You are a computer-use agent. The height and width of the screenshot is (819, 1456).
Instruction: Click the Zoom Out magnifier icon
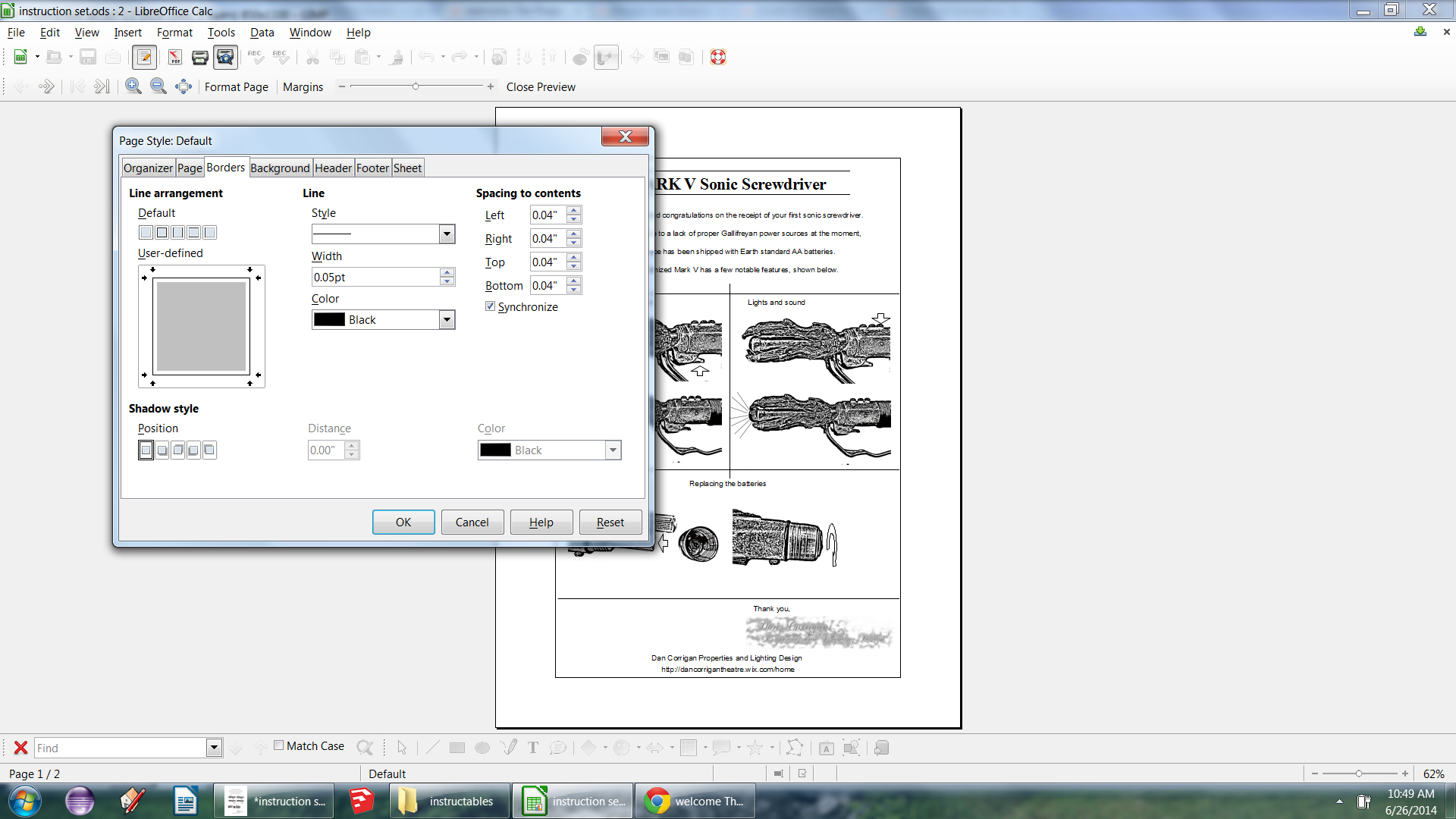pyautogui.click(x=158, y=86)
